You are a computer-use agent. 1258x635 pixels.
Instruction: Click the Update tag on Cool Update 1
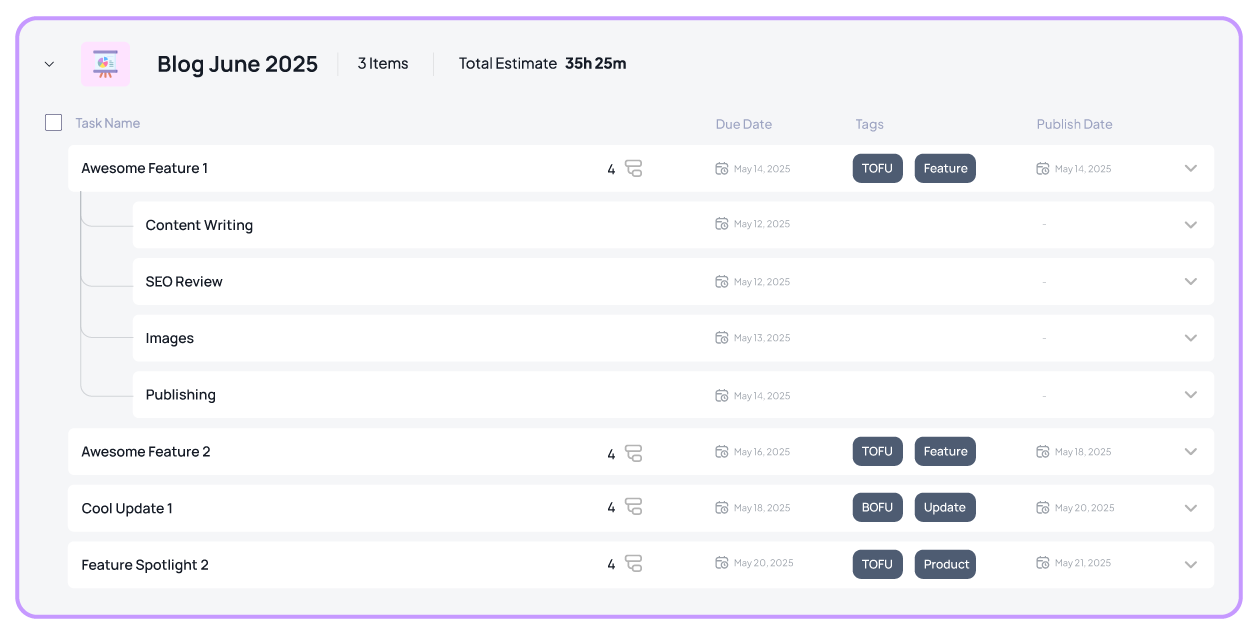pos(945,508)
